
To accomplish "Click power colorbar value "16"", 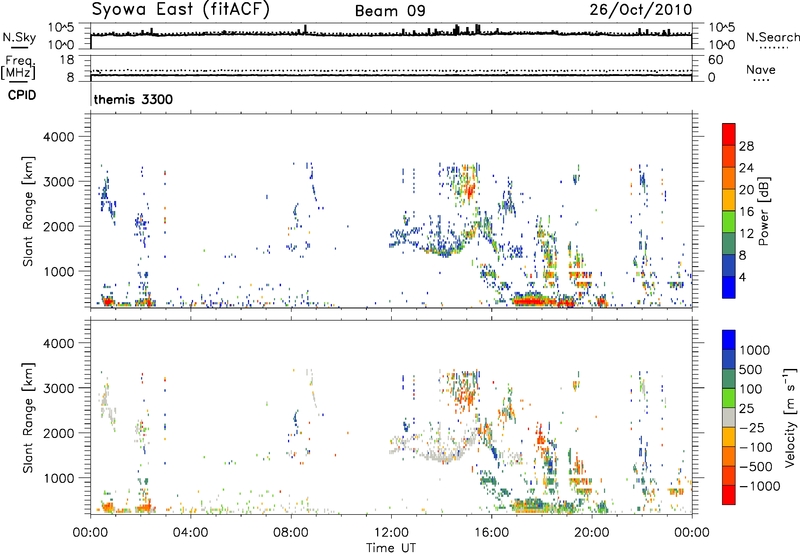I will (x=746, y=212).
